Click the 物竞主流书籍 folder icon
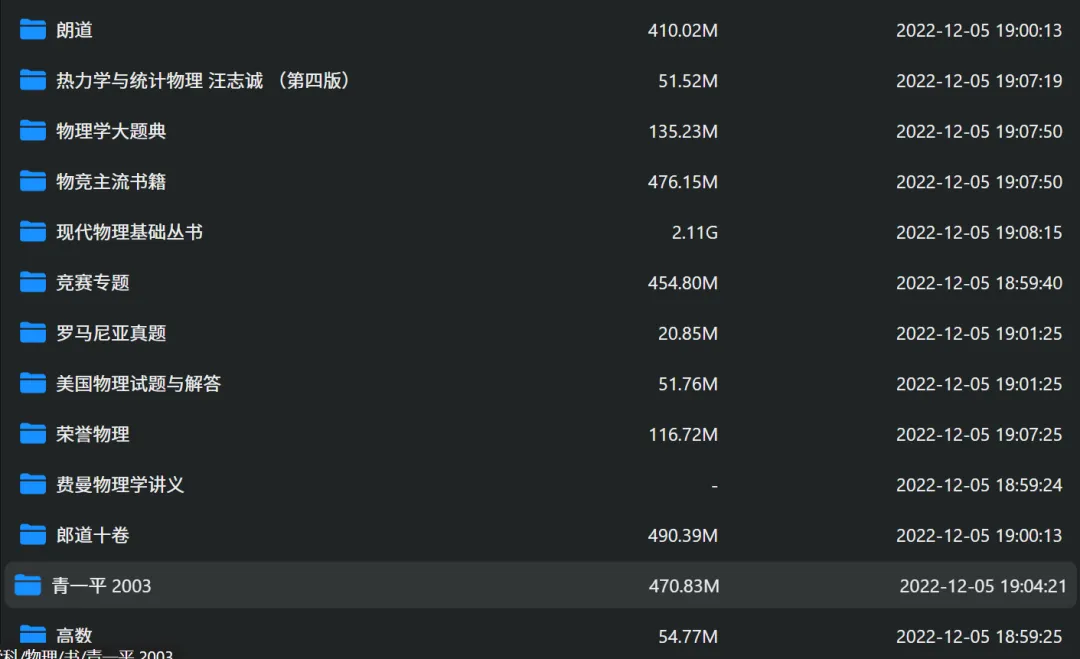This screenshot has height=659, width=1080. (32, 181)
